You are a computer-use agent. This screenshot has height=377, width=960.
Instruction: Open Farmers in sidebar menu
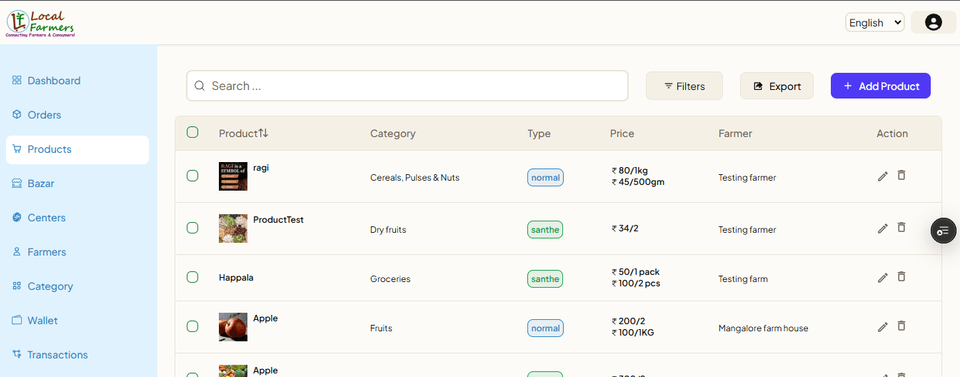click(77, 252)
